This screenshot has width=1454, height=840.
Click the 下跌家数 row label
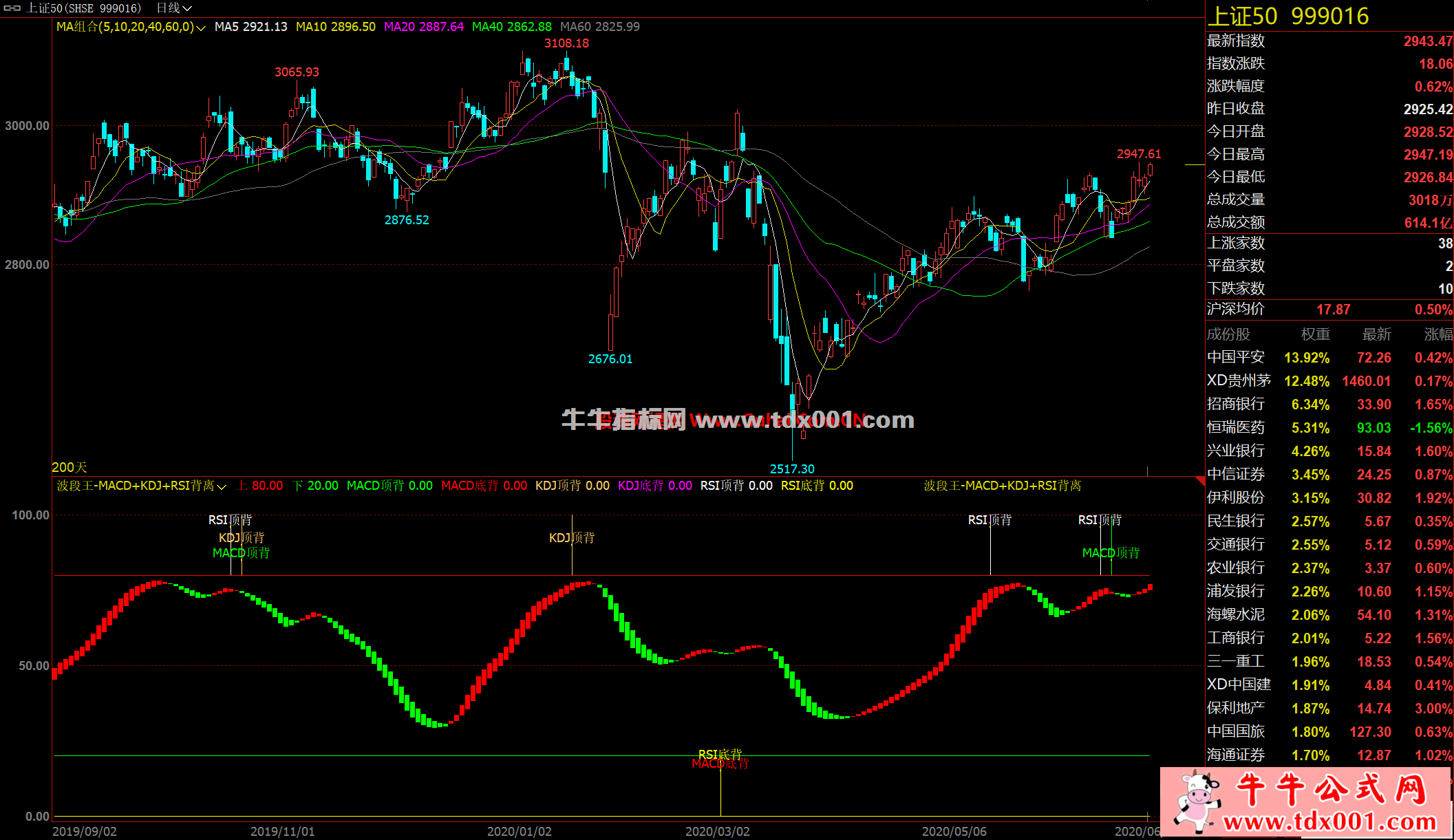[1236, 289]
